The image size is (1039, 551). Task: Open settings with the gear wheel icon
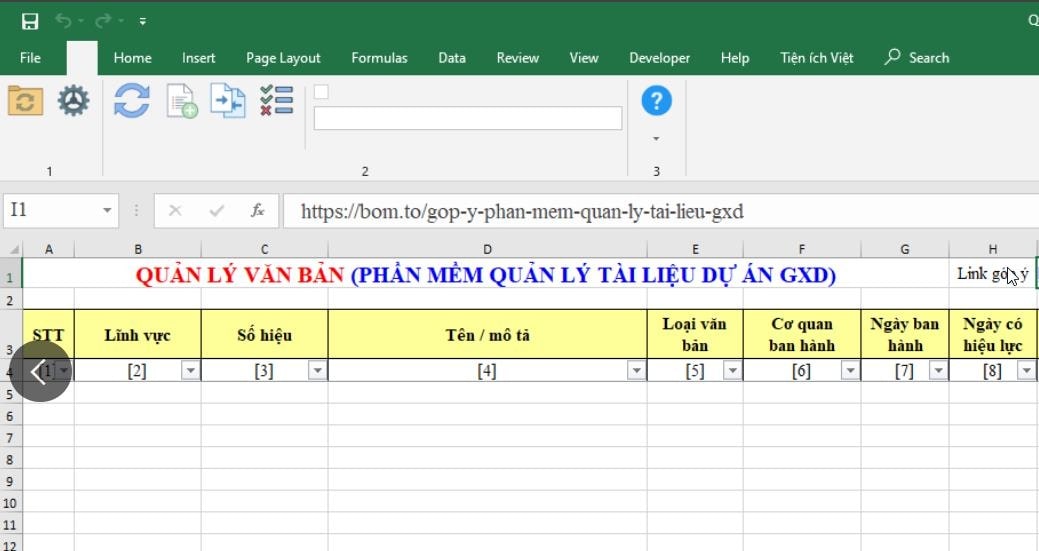coord(73,101)
